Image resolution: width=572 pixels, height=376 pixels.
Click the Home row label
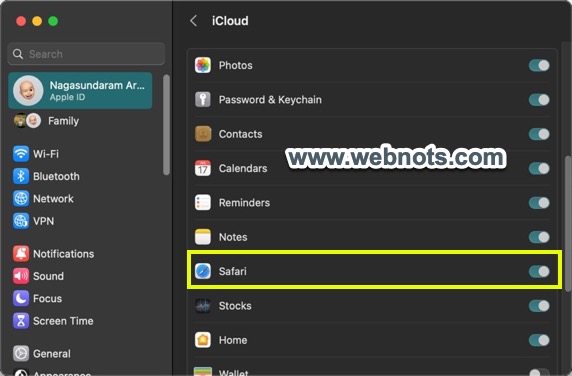click(x=233, y=340)
